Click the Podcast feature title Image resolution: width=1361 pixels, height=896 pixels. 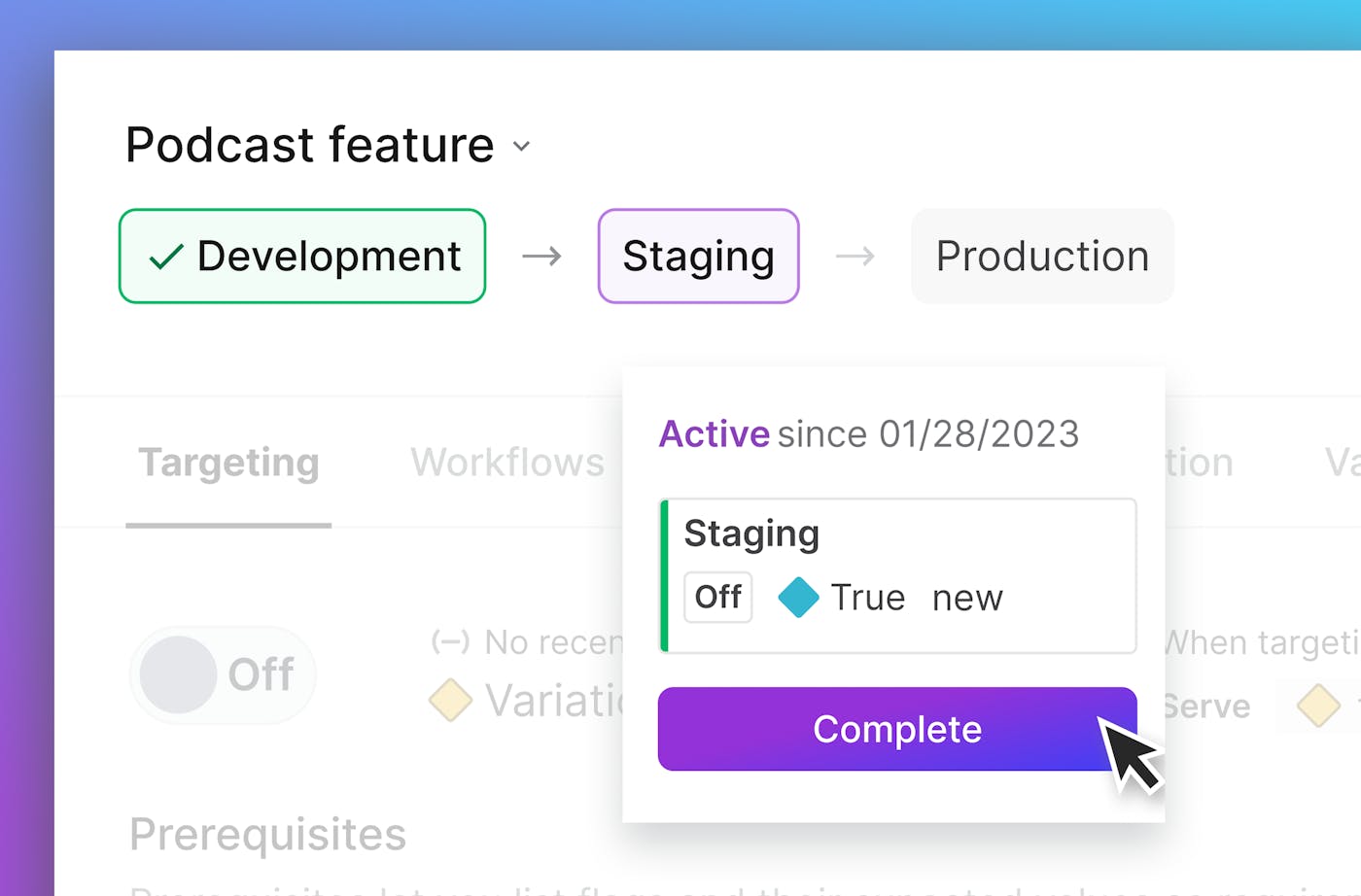click(310, 146)
